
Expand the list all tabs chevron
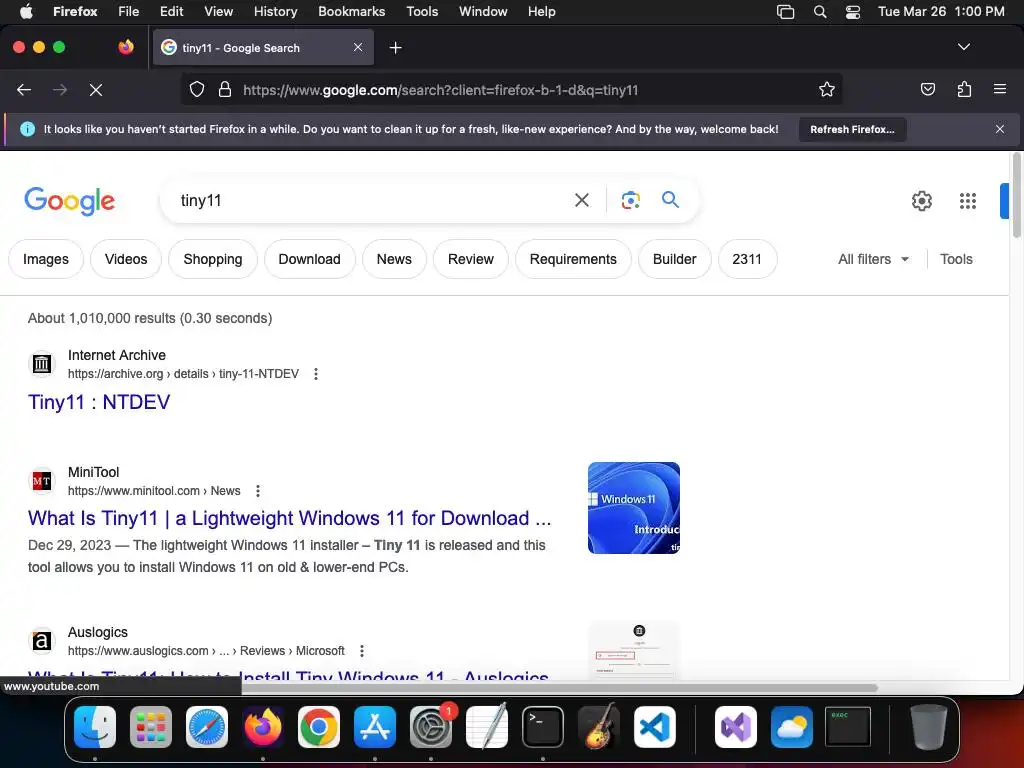click(x=963, y=47)
